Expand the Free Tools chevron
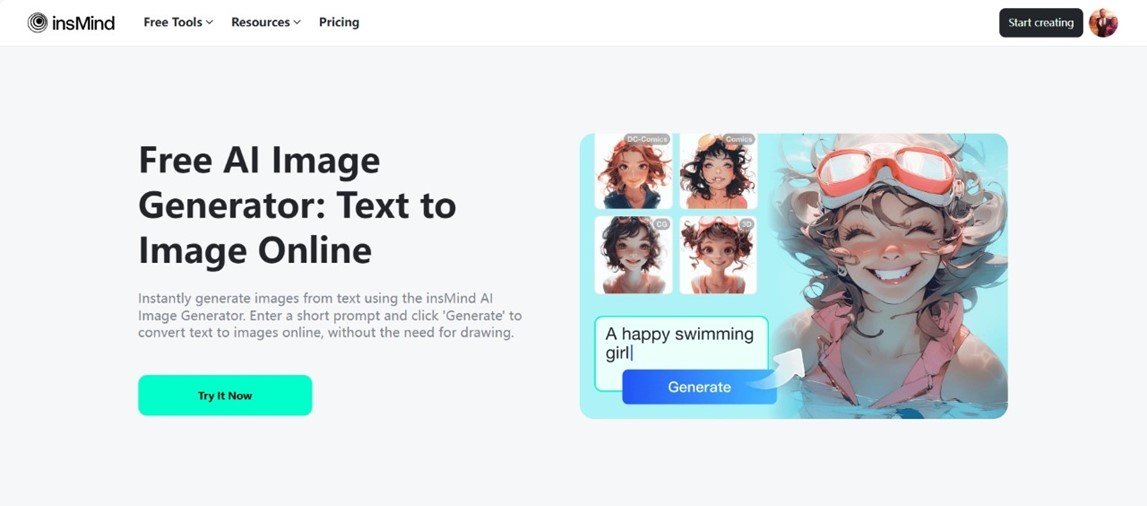The height and width of the screenshot is (506, 1147). 209,23
